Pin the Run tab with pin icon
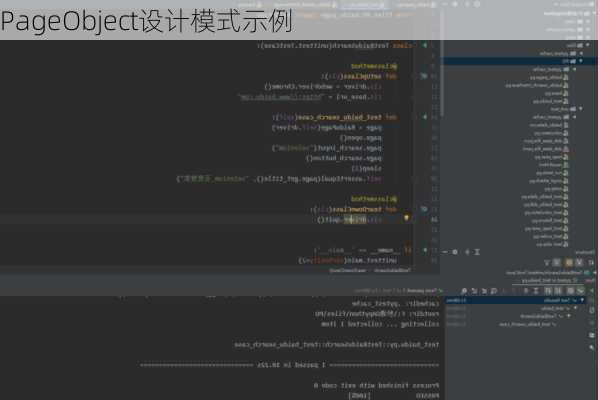 592,347
